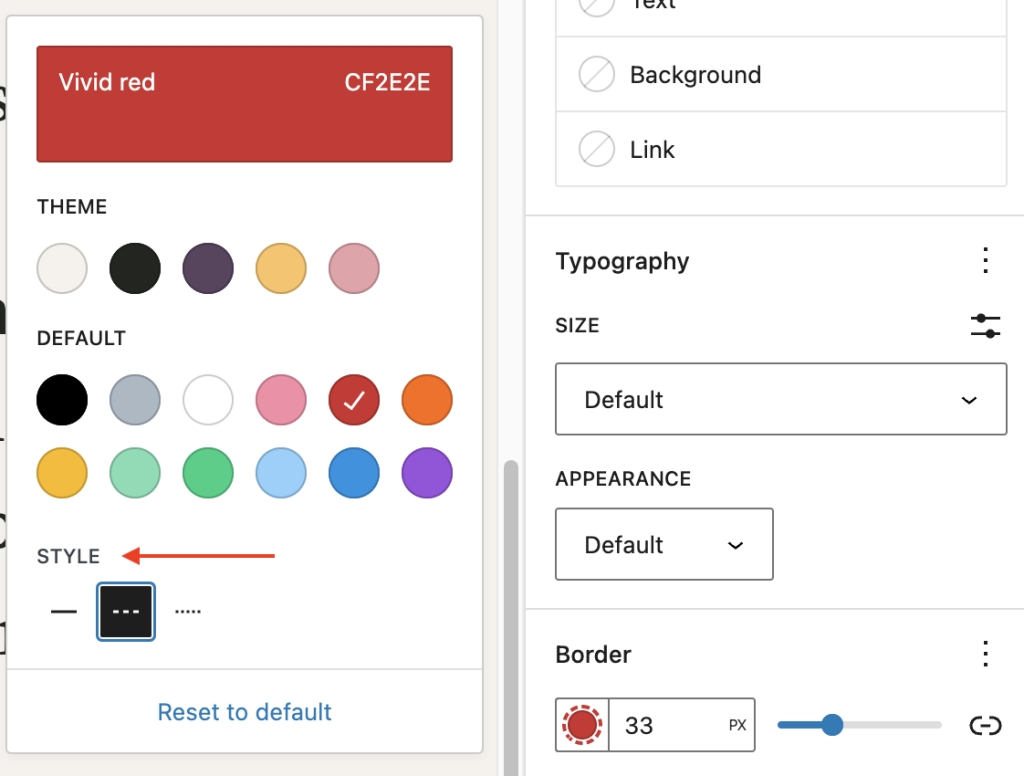This screenshot has width=1024, height=776.
Task: Open the Background color option
Action: (780, 75)
